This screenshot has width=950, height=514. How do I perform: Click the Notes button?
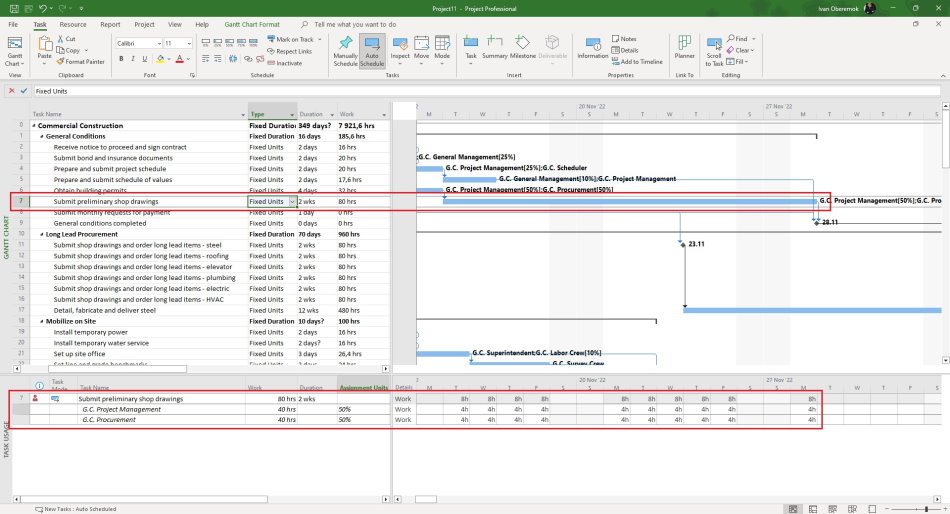click(x=624, y=39)
